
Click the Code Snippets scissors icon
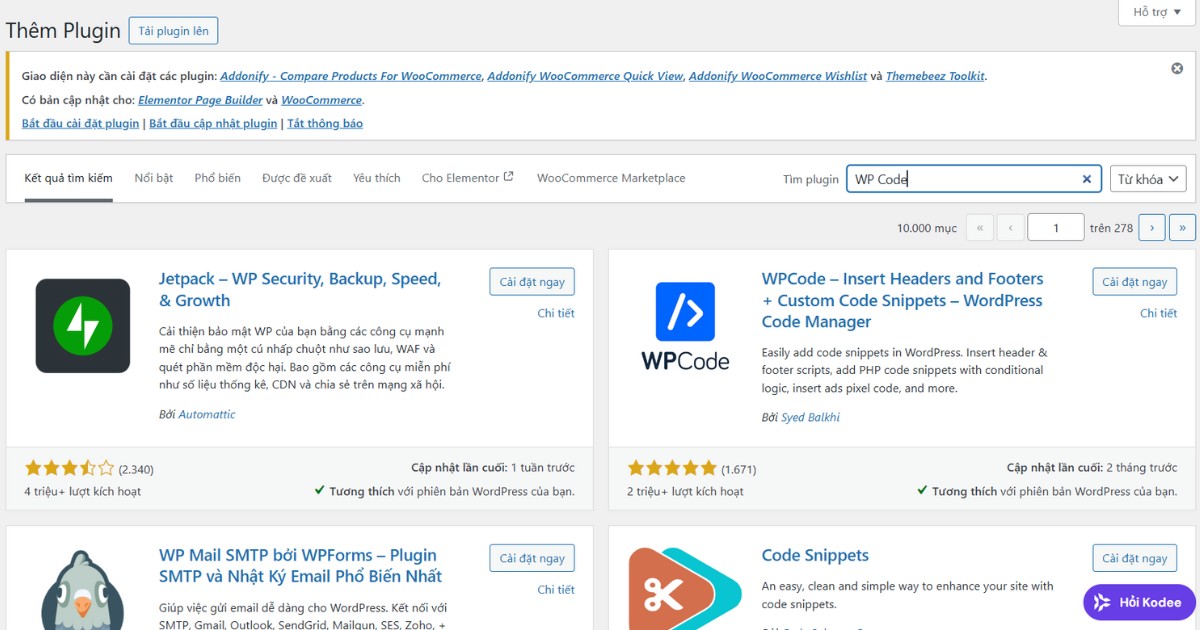(x=685, y=590)
